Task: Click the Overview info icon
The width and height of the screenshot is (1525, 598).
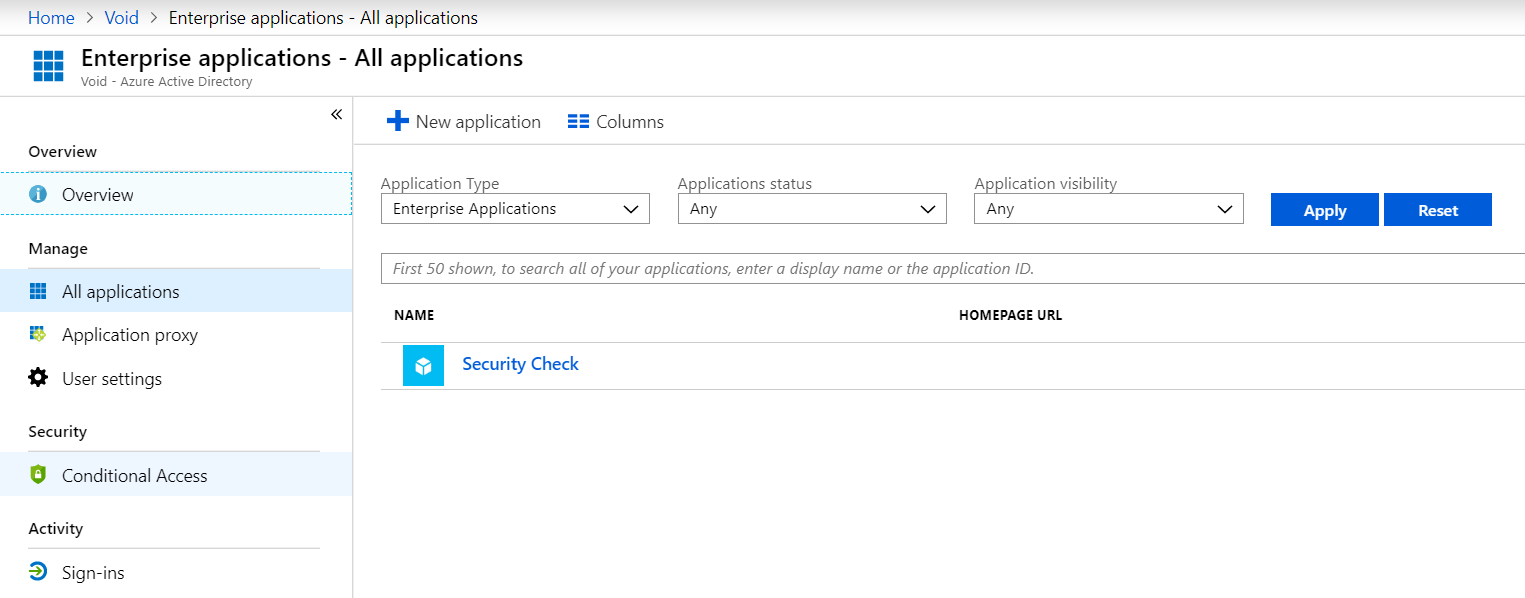Action: tap(38, 194)
